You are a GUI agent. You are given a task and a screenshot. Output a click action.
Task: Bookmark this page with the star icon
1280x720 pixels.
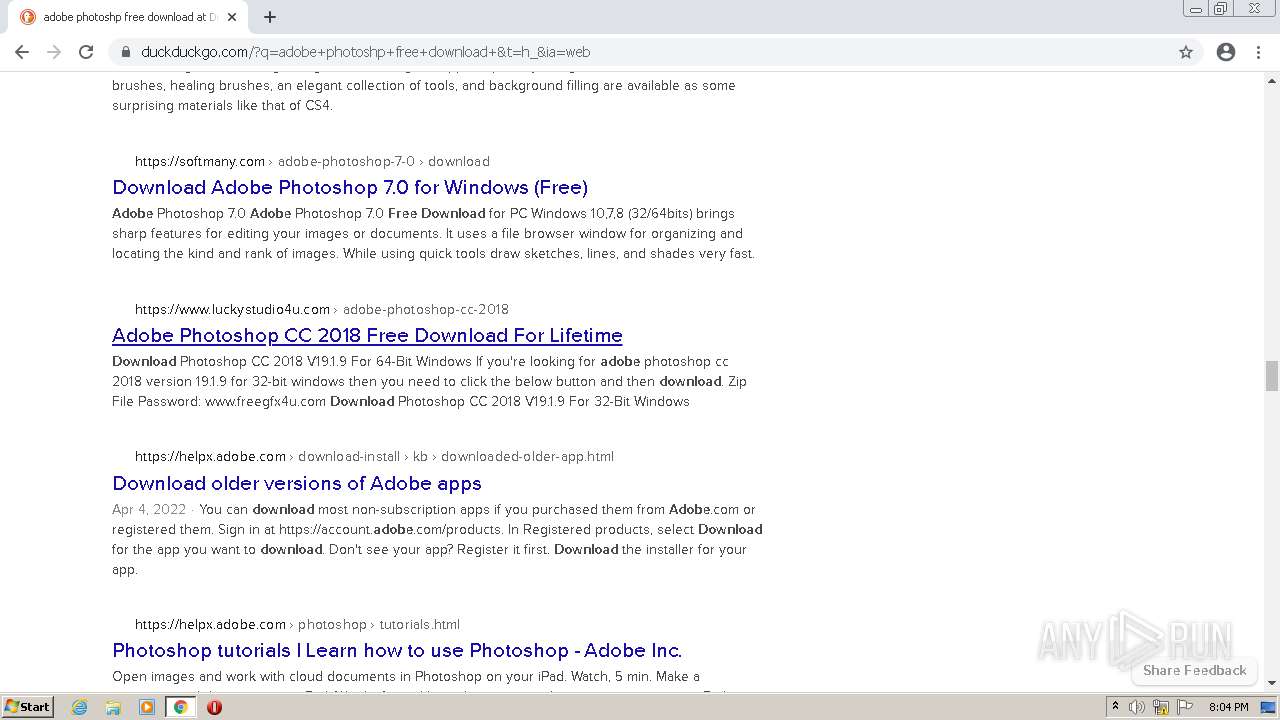click(1186, 52)
